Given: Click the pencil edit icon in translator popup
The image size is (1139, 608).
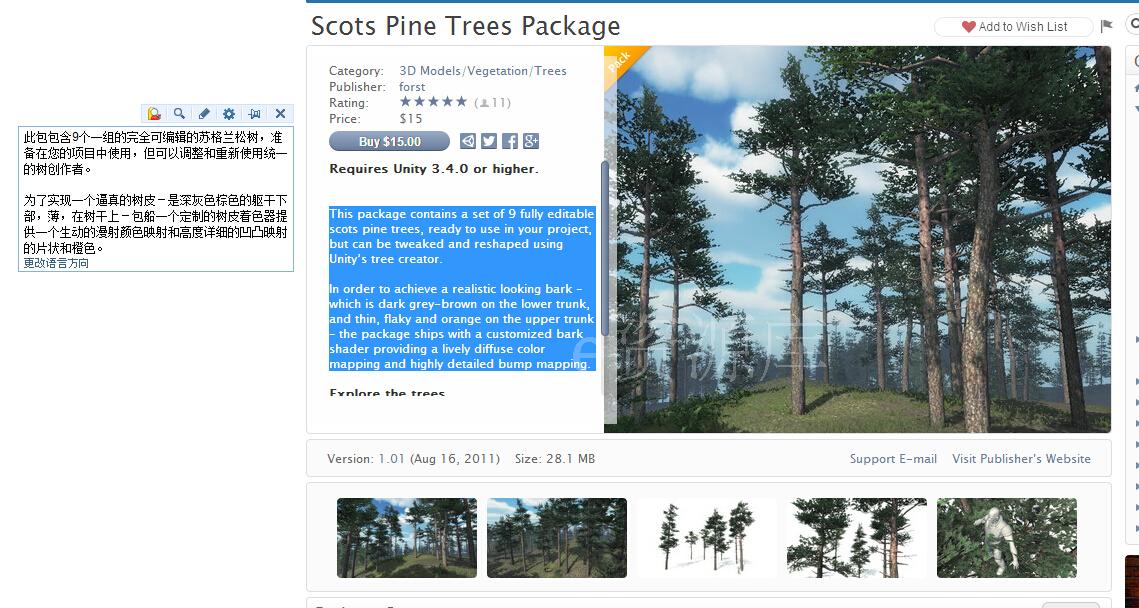Looking at the screenshot, I should [x=204, y=113].
